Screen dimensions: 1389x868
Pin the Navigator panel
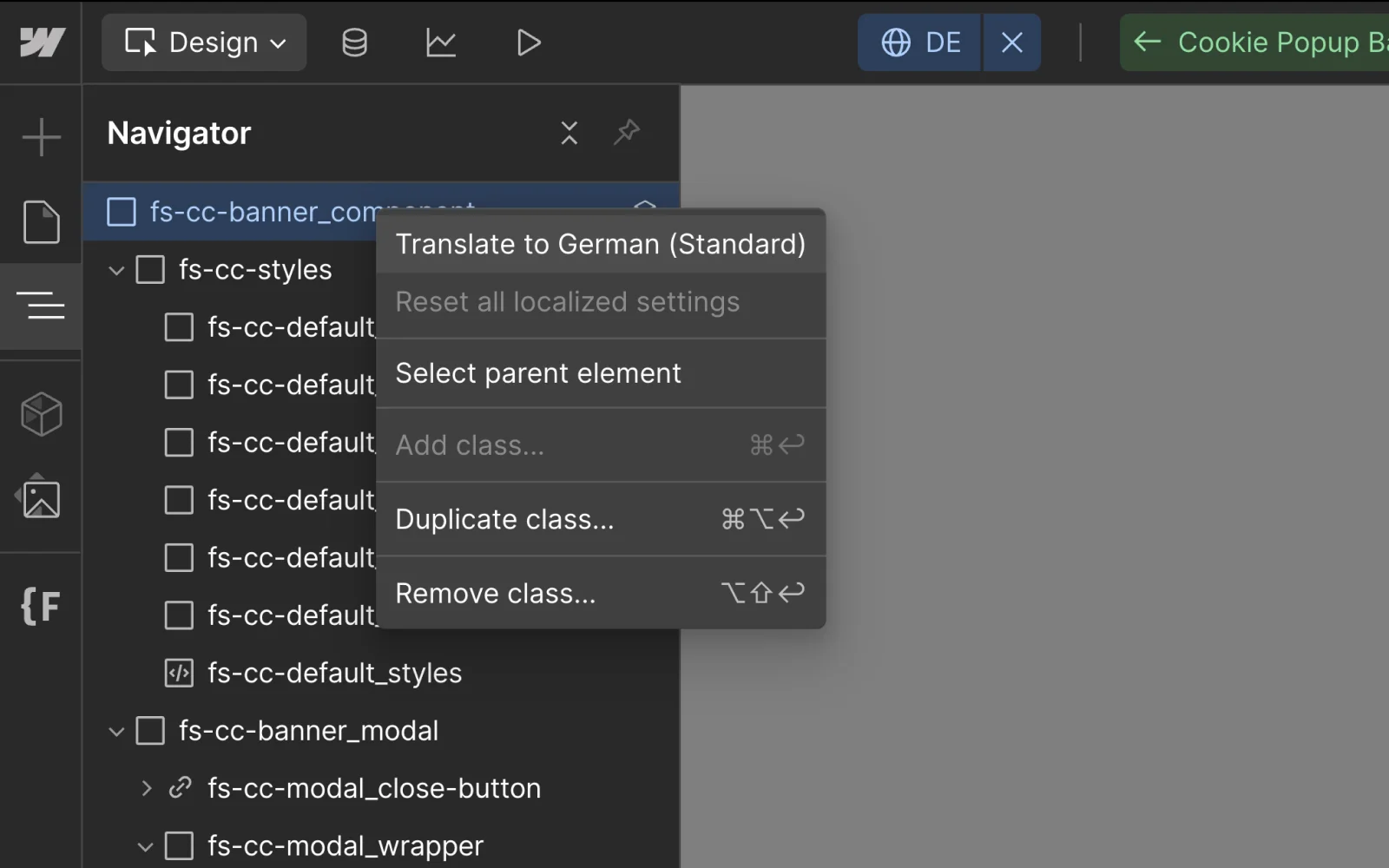[x=627, y=132]
